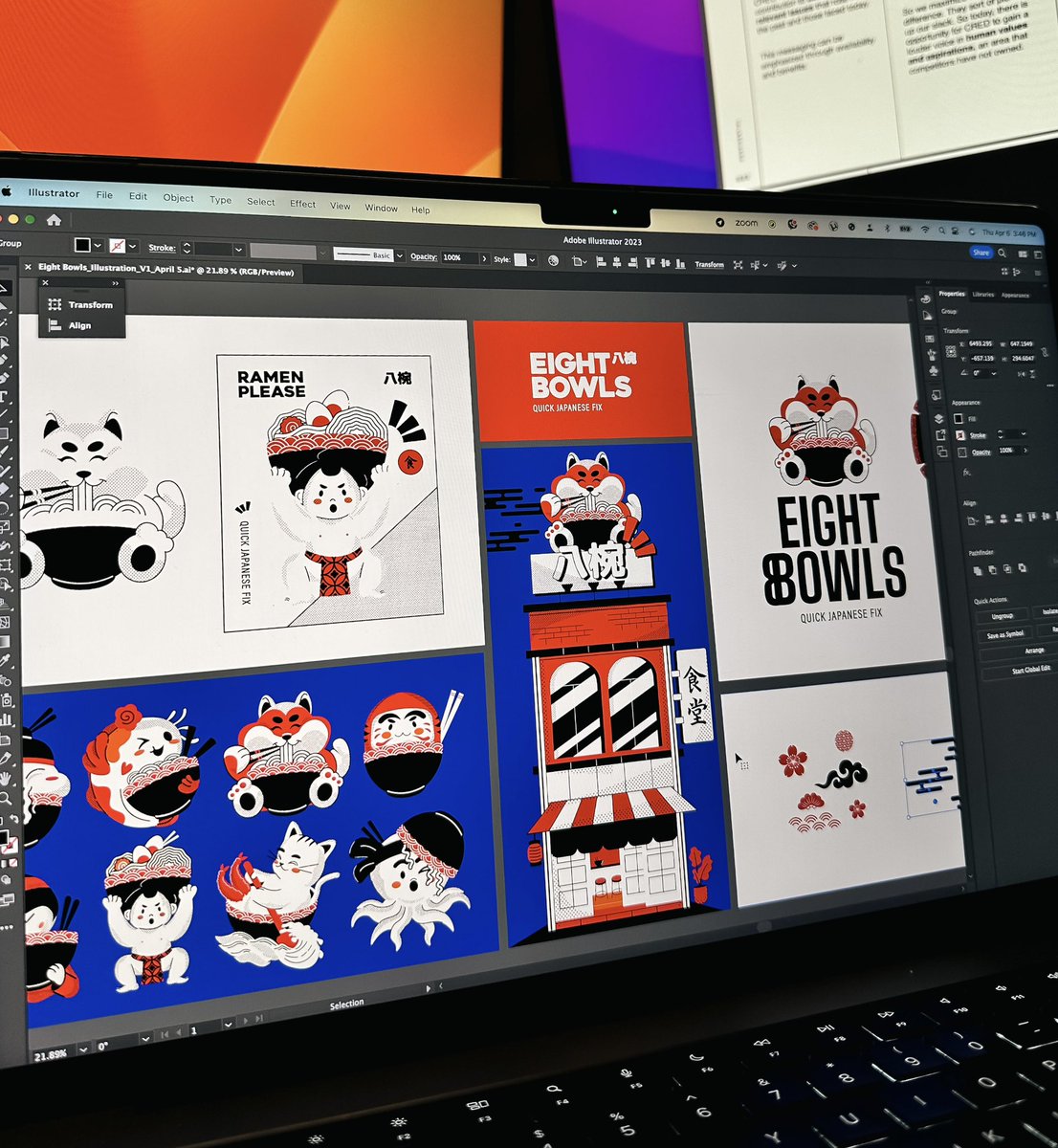Click Pathfinder Minus Front icon
The width and height of the screenshot is (1058, 1148).
(x=992, y=569)
